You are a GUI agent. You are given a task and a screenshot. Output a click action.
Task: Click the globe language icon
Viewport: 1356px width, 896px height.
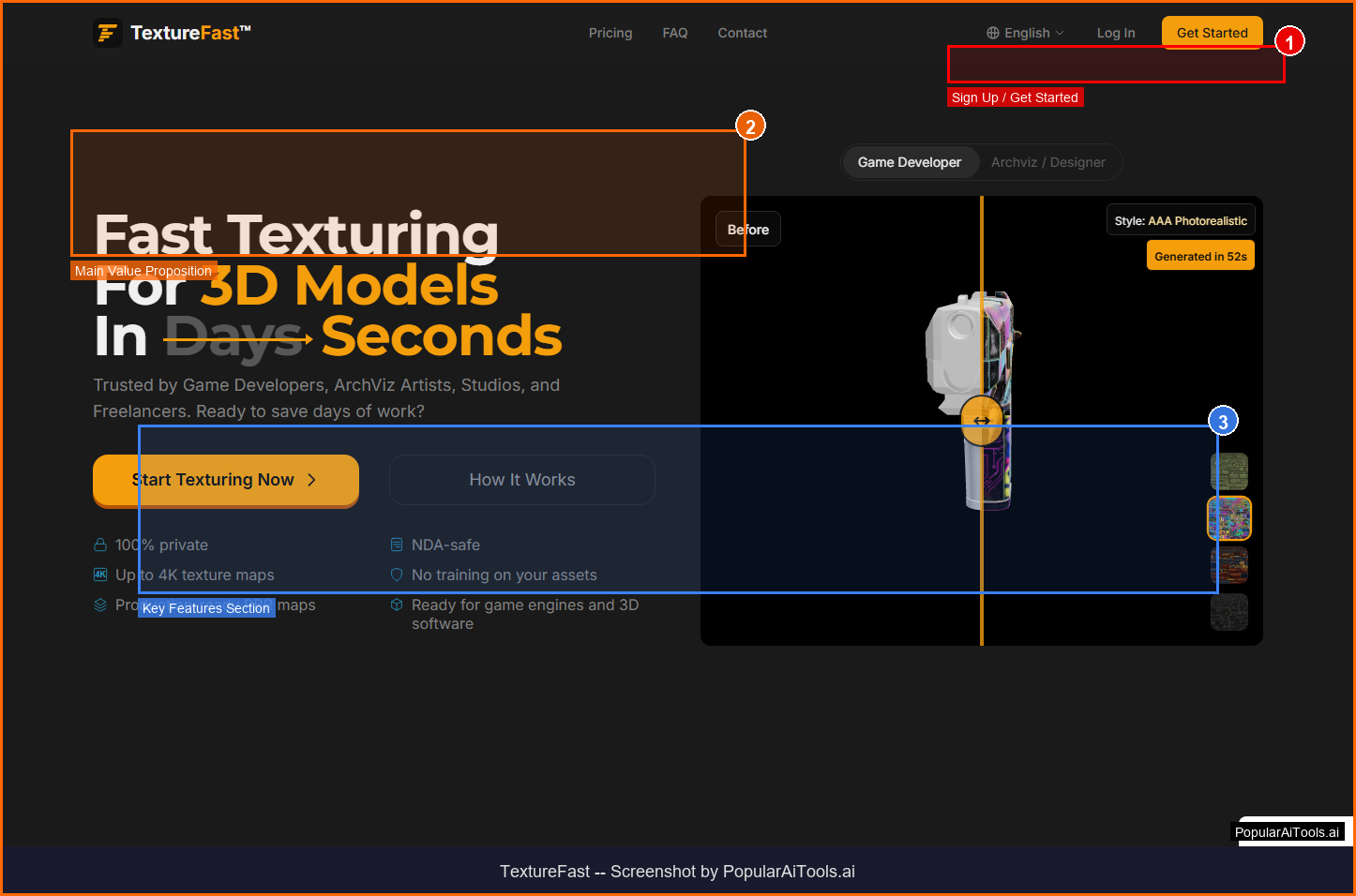[x=993, y=33]
